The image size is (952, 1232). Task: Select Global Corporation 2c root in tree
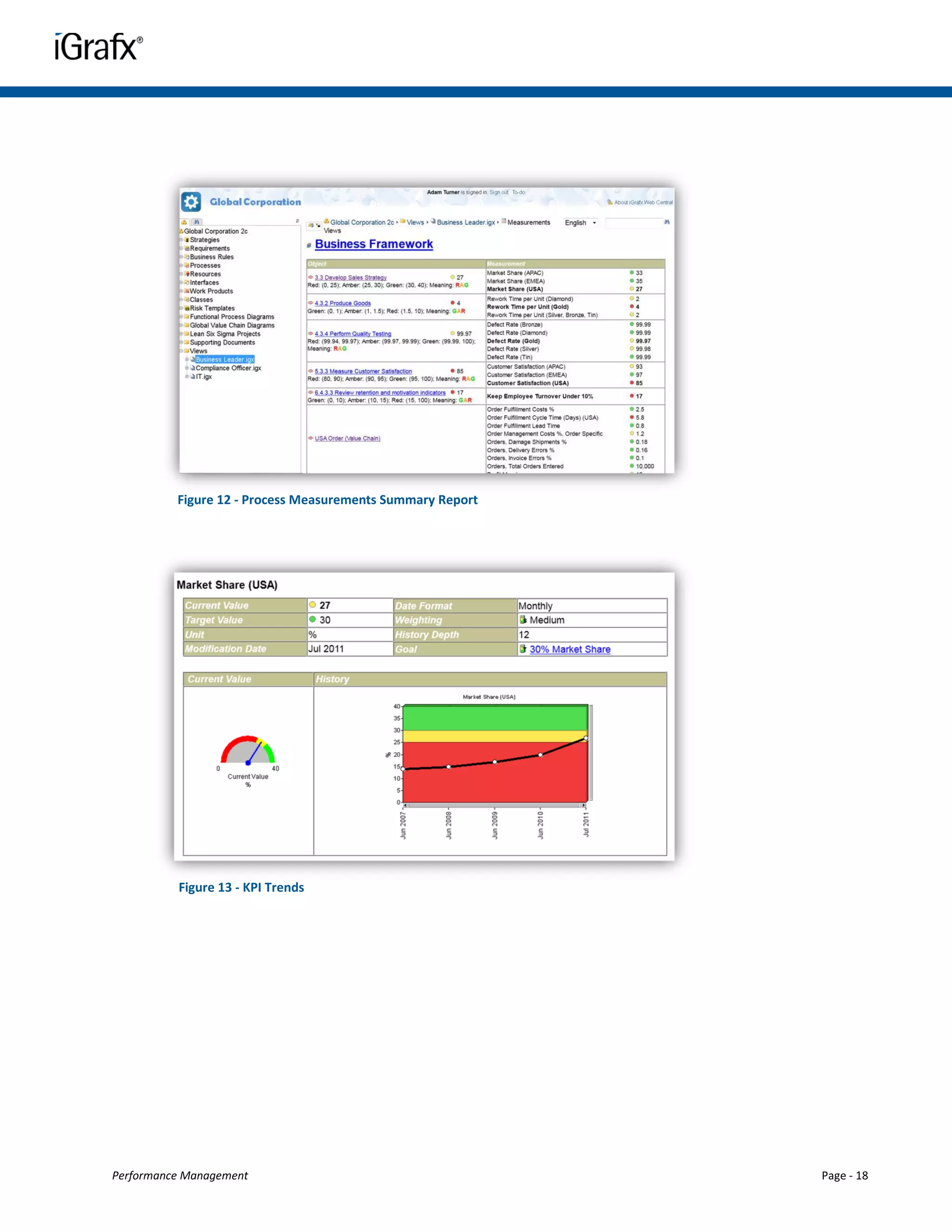tap(215, 231)
